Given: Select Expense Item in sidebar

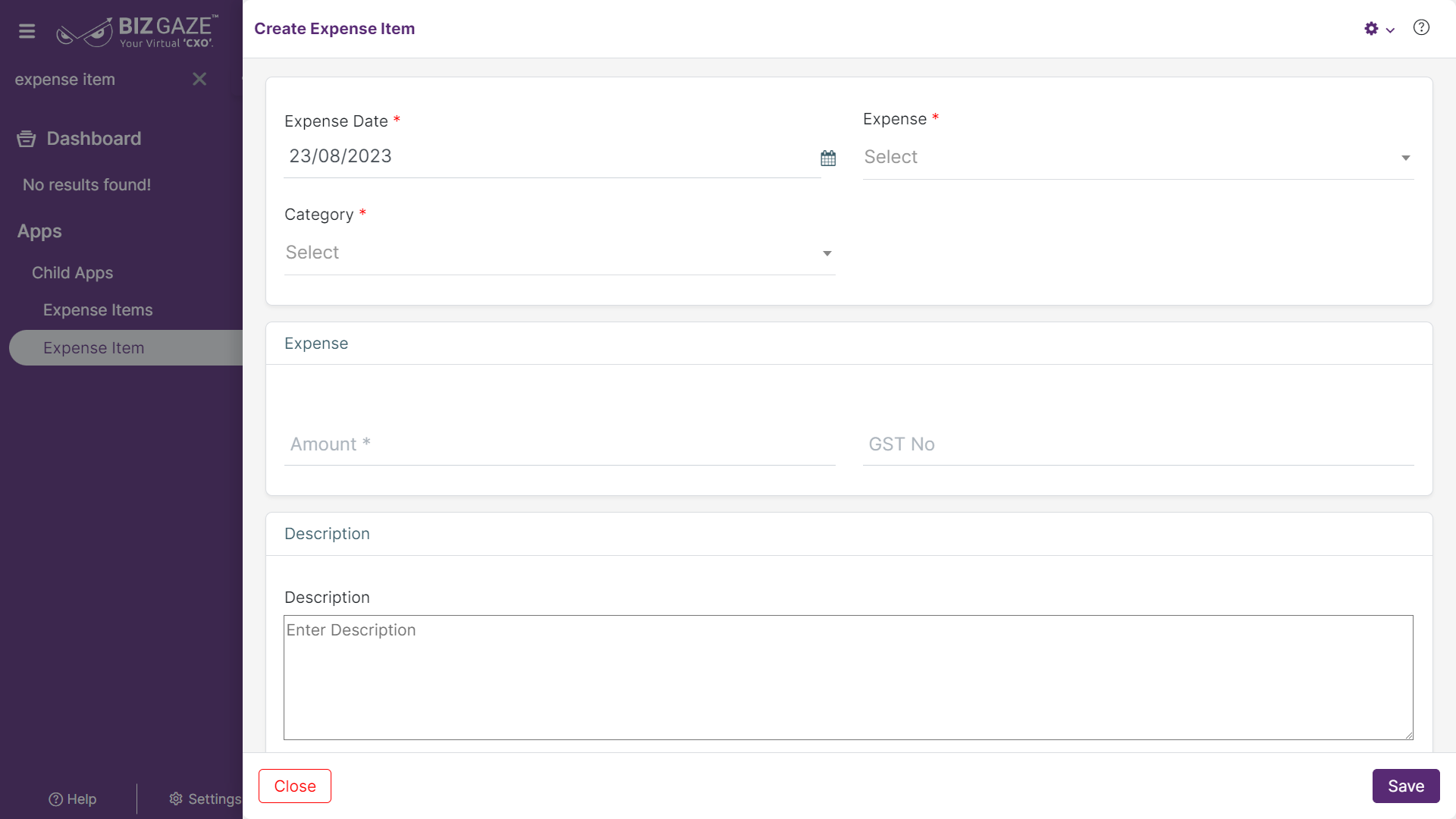Looking at the screenshot, I should click(126, 348).
